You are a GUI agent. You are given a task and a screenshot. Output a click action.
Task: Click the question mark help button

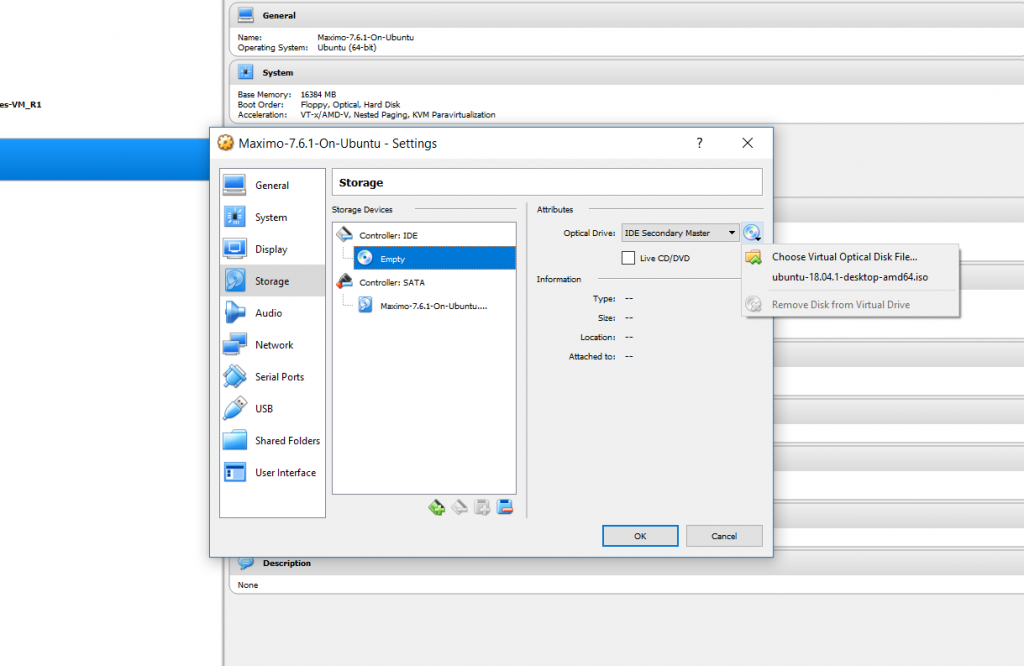pos(699,143)
